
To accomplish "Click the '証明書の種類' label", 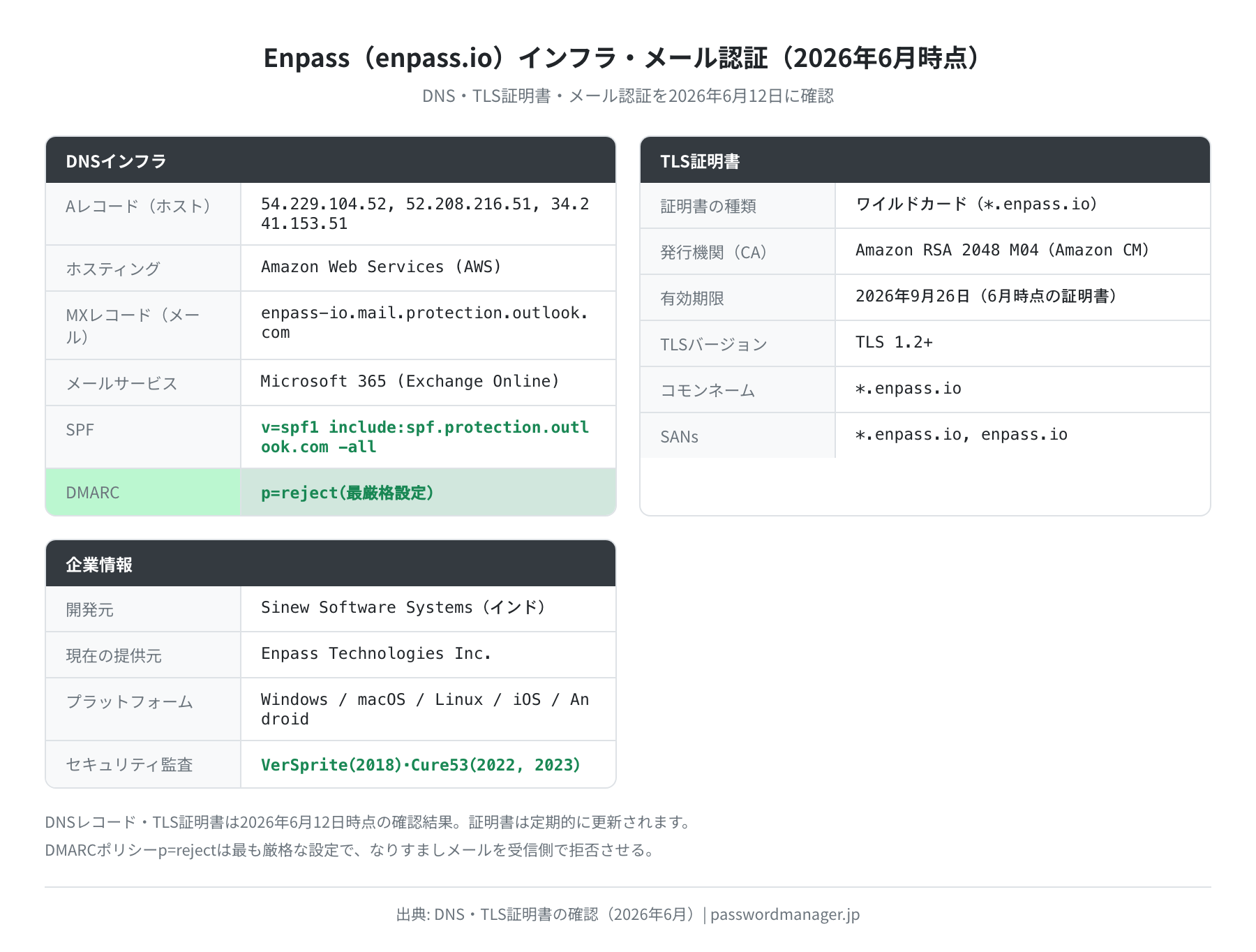I will pos(708,206).
